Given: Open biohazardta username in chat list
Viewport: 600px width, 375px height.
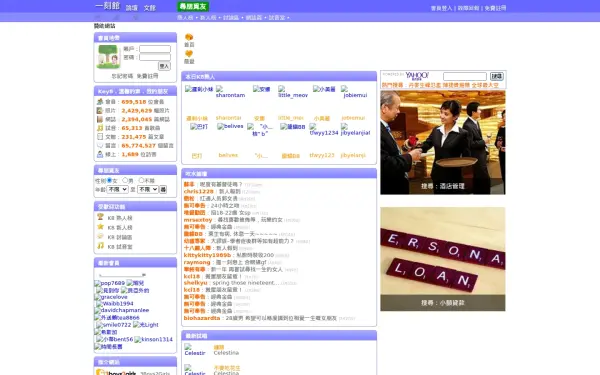Looking at the screenshot, I should [x=202, y=318].
